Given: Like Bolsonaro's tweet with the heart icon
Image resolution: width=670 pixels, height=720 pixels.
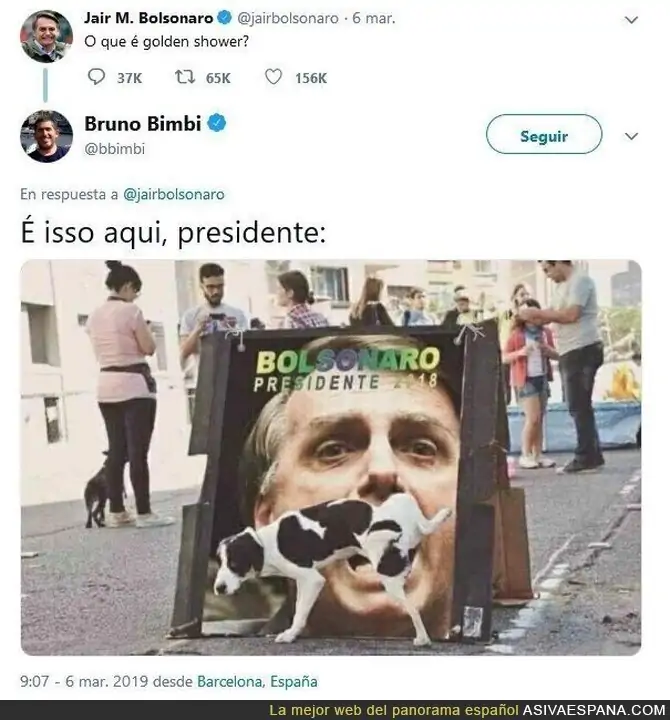Looking at the screenshot, I should point(273,77).
